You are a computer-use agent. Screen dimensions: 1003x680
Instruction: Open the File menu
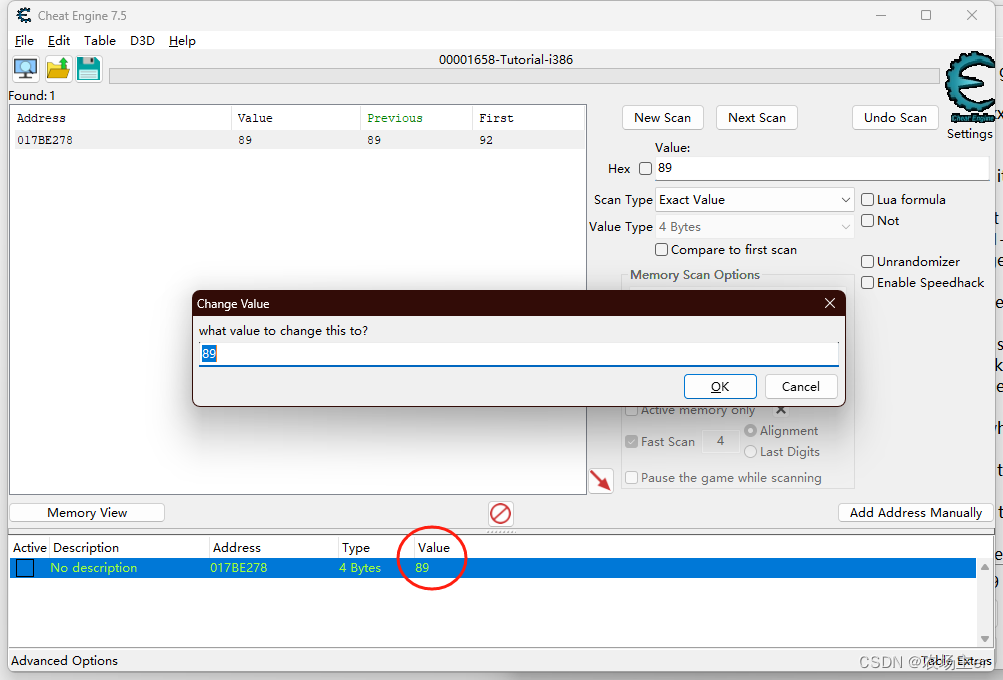tap(24, 40)
